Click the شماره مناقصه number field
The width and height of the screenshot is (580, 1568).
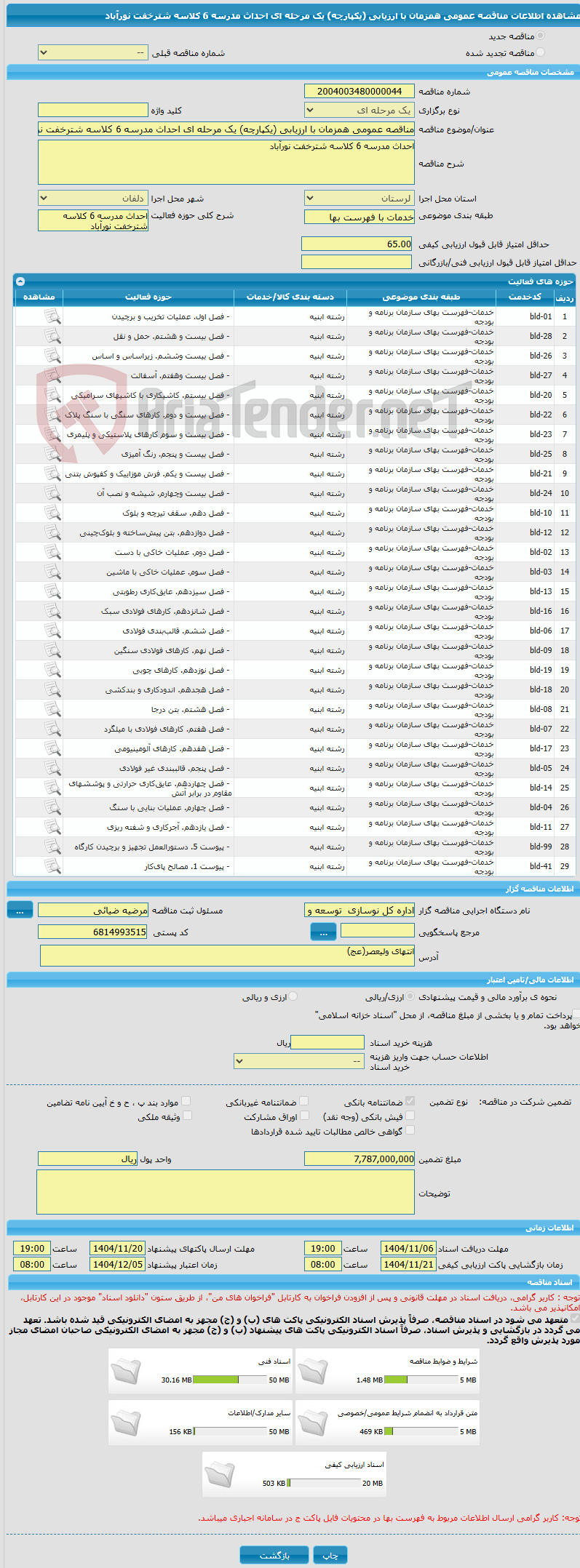click(x=359, y=91)
